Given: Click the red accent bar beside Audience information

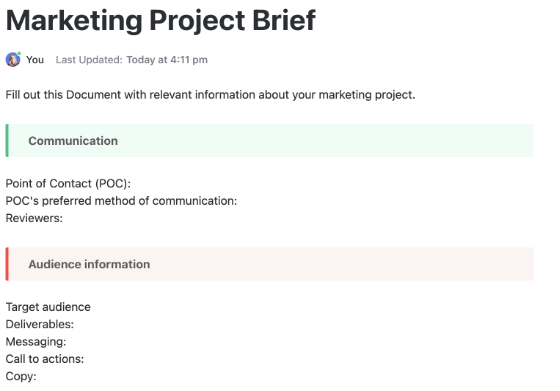Looking at the screenshot, I should click(7, 264).
